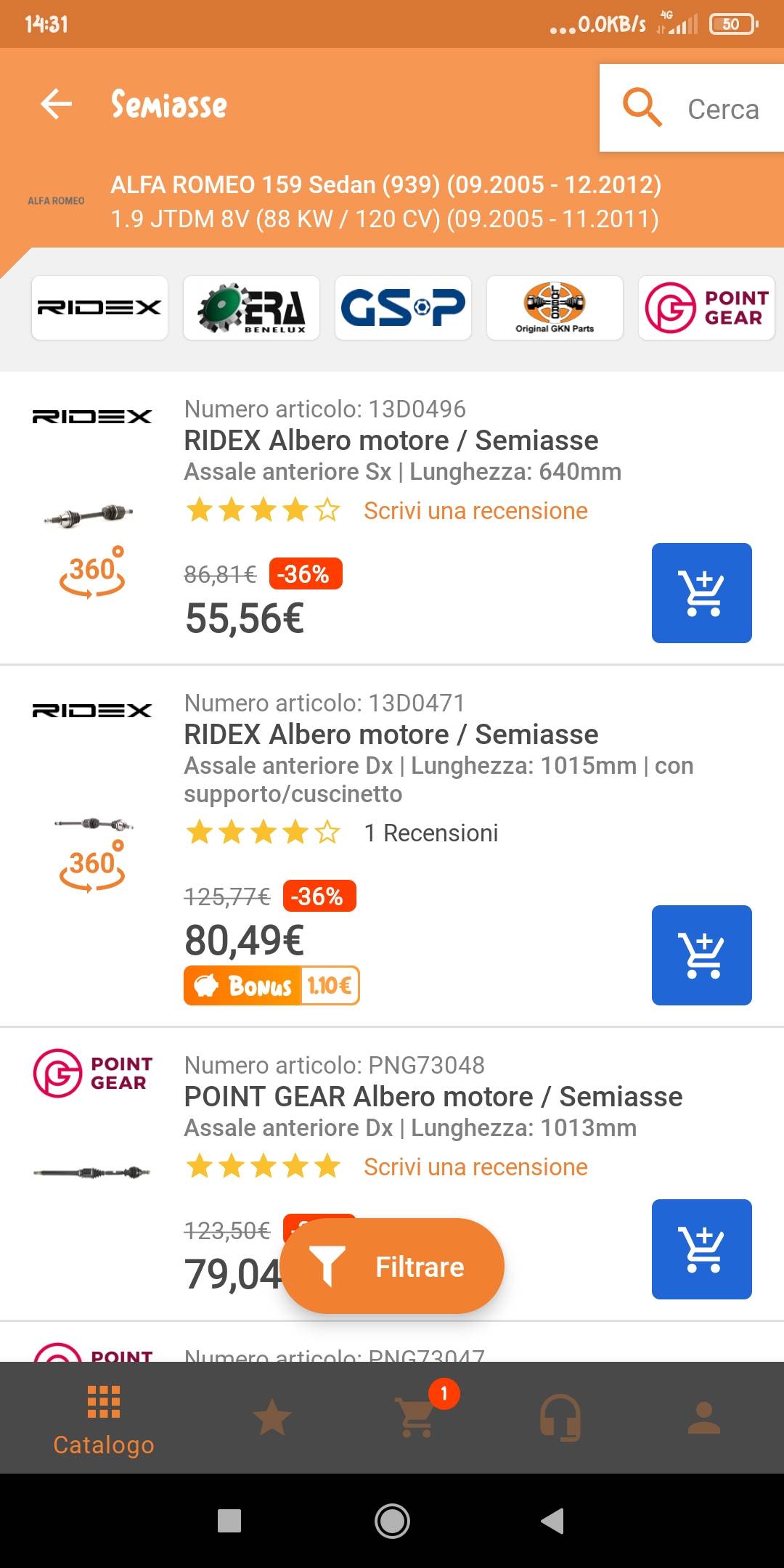The image size is (784, 1568).
Task: Open the Filtrare filter button
Action: [393, 1267]
